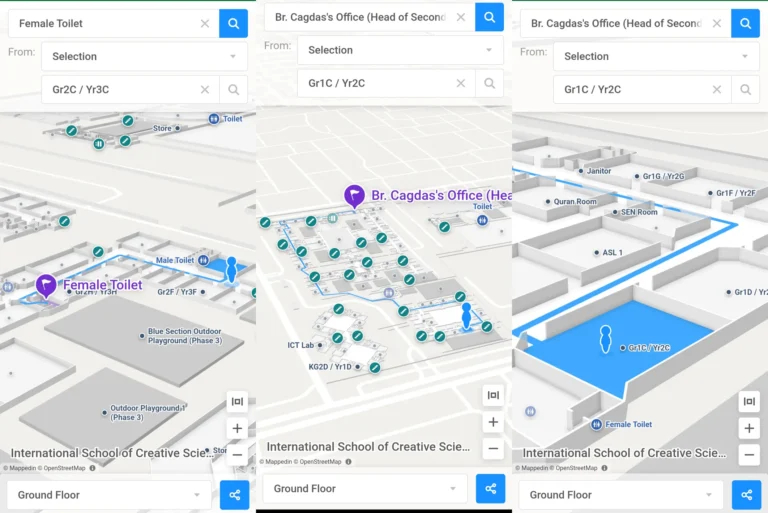Click blue search button in middle panel
The image size is (768, 513).
(x=489, y=17)
